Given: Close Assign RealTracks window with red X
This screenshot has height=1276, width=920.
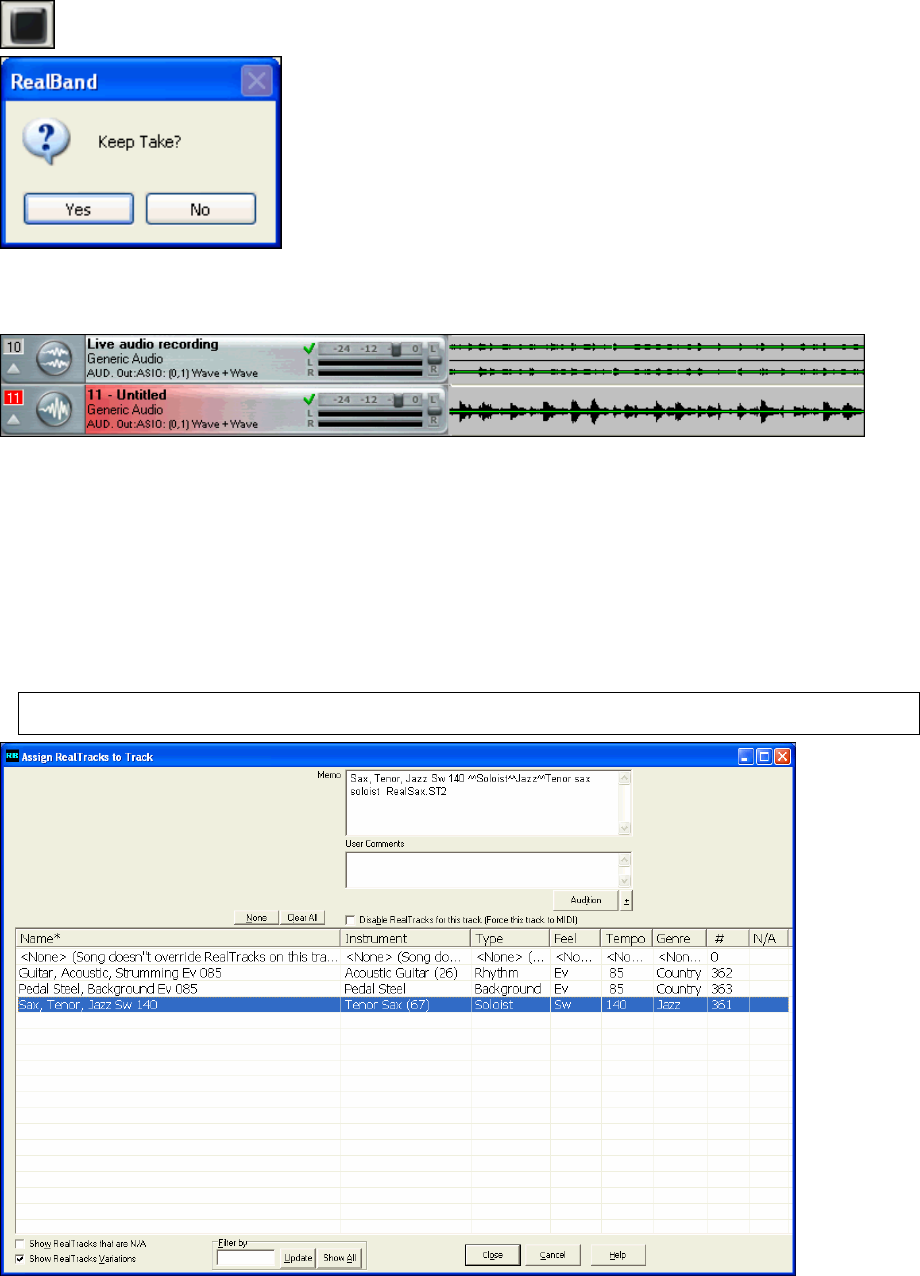Looking at the screenshot, I should [x=782, y=757].
